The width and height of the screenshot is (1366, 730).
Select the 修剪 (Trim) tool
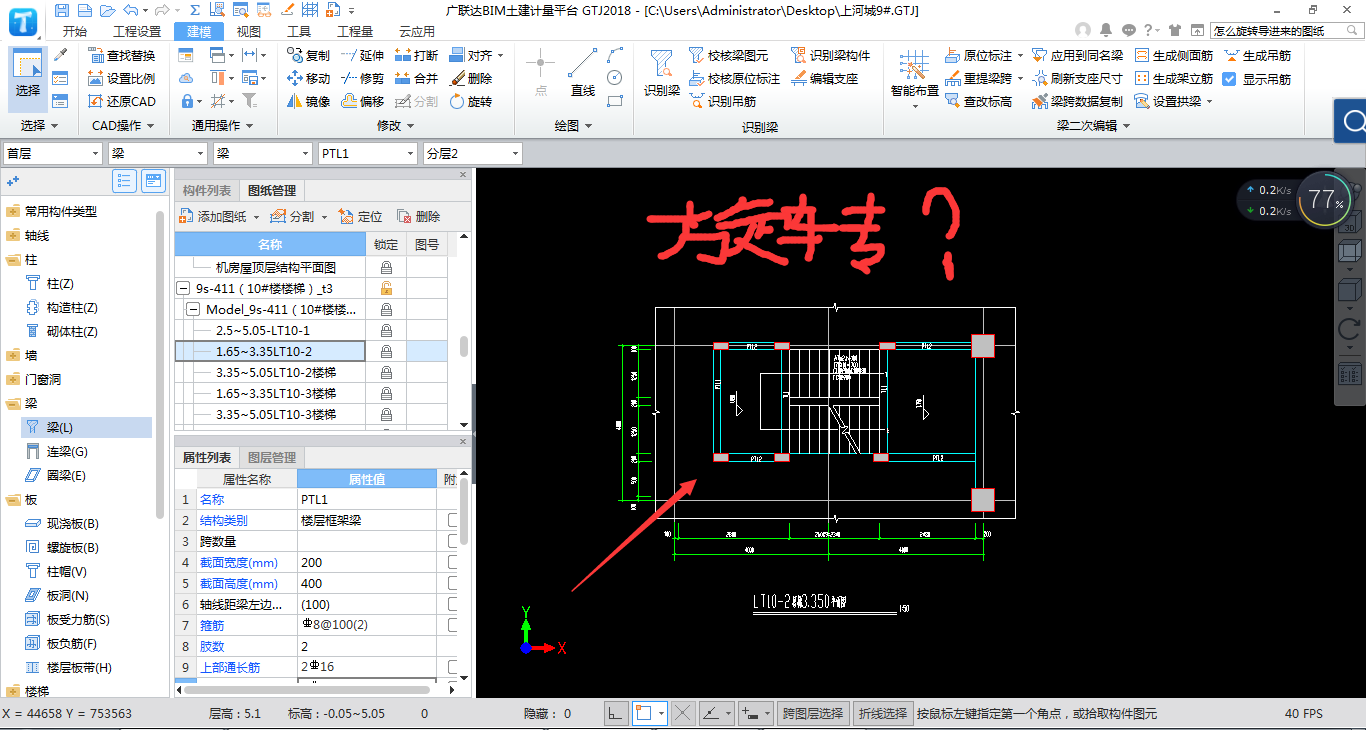click(362, 78)
